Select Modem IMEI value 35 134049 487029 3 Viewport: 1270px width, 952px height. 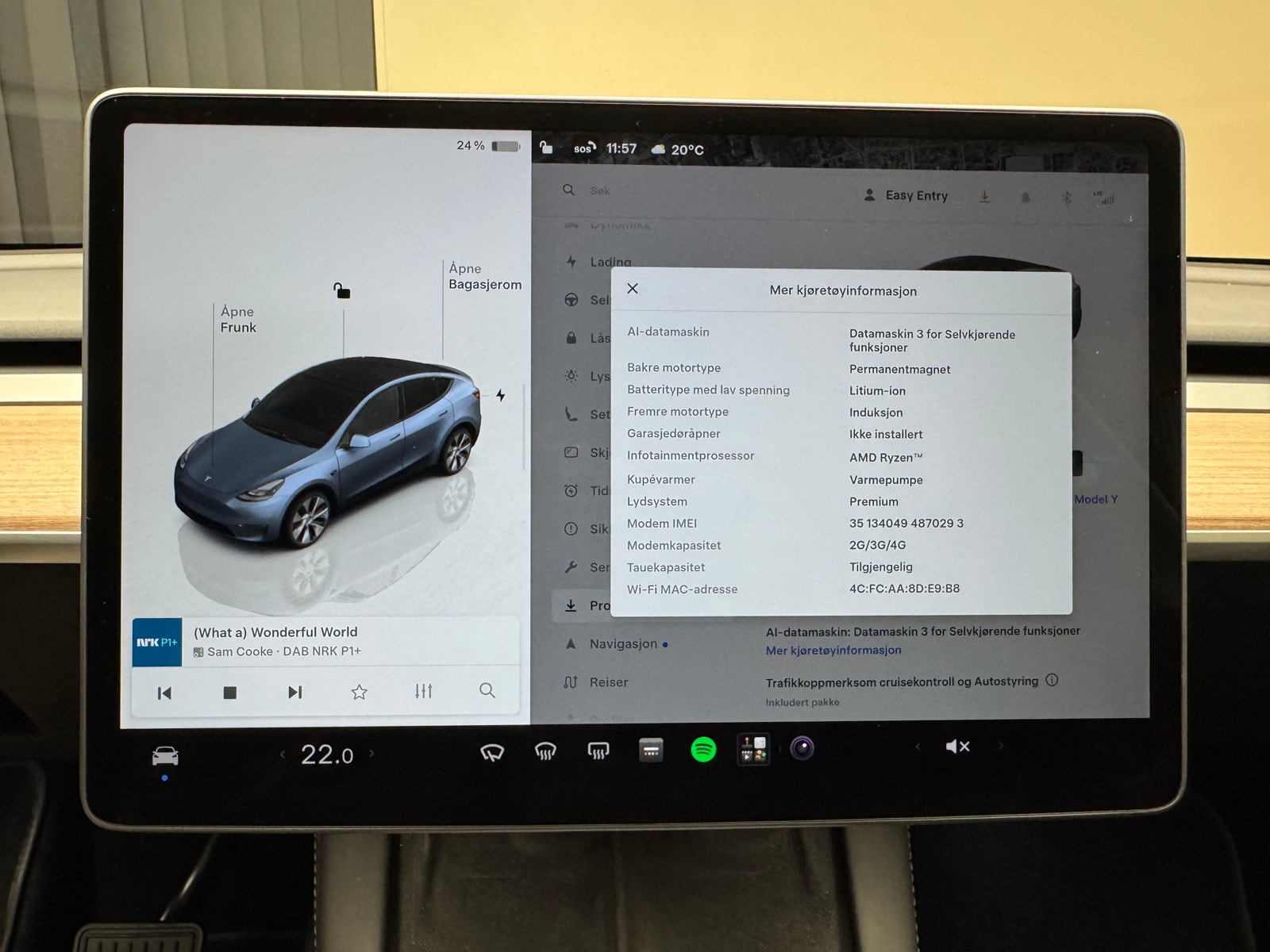click(906, 523)
